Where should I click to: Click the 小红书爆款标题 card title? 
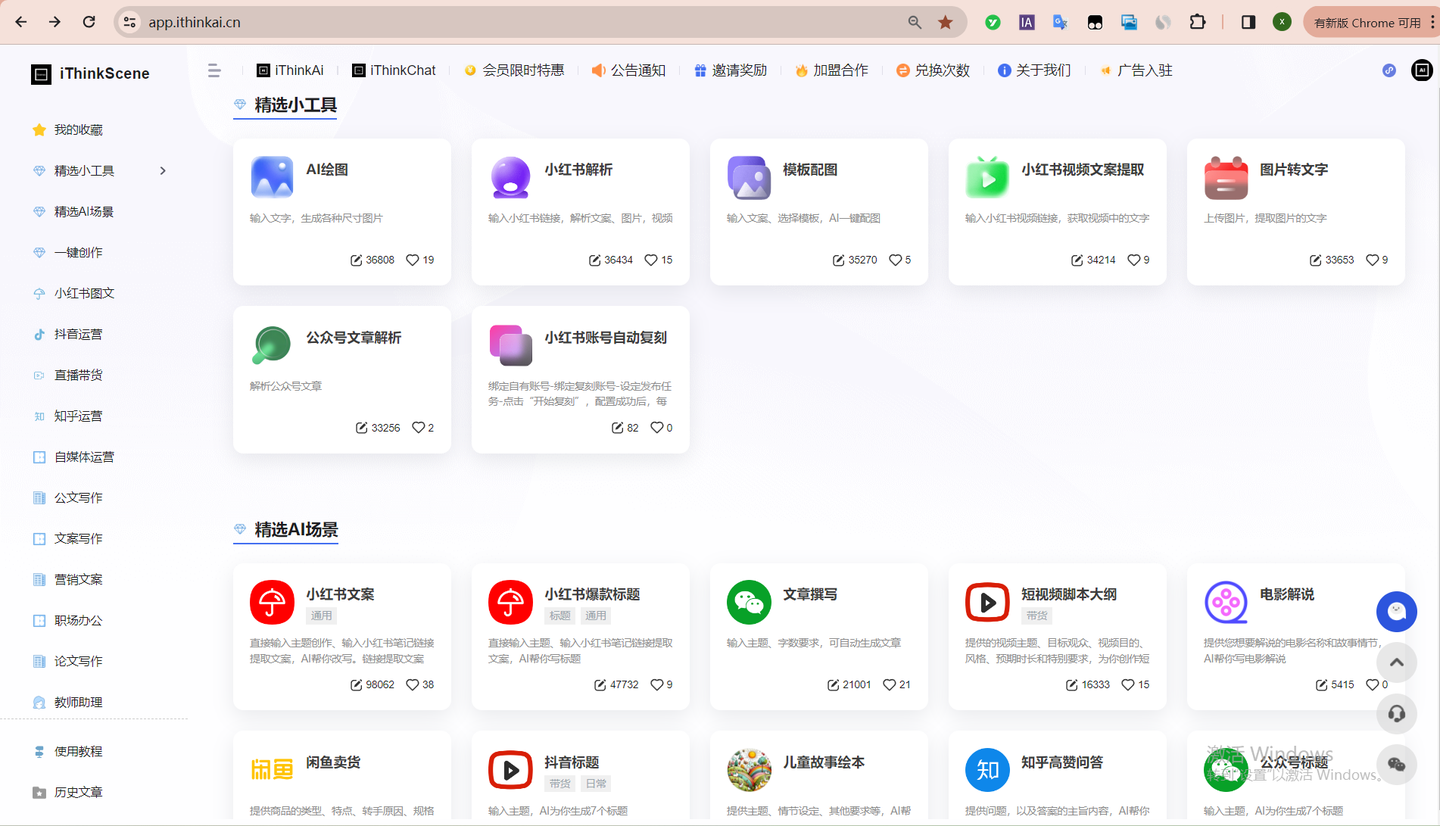click(592, 594)
